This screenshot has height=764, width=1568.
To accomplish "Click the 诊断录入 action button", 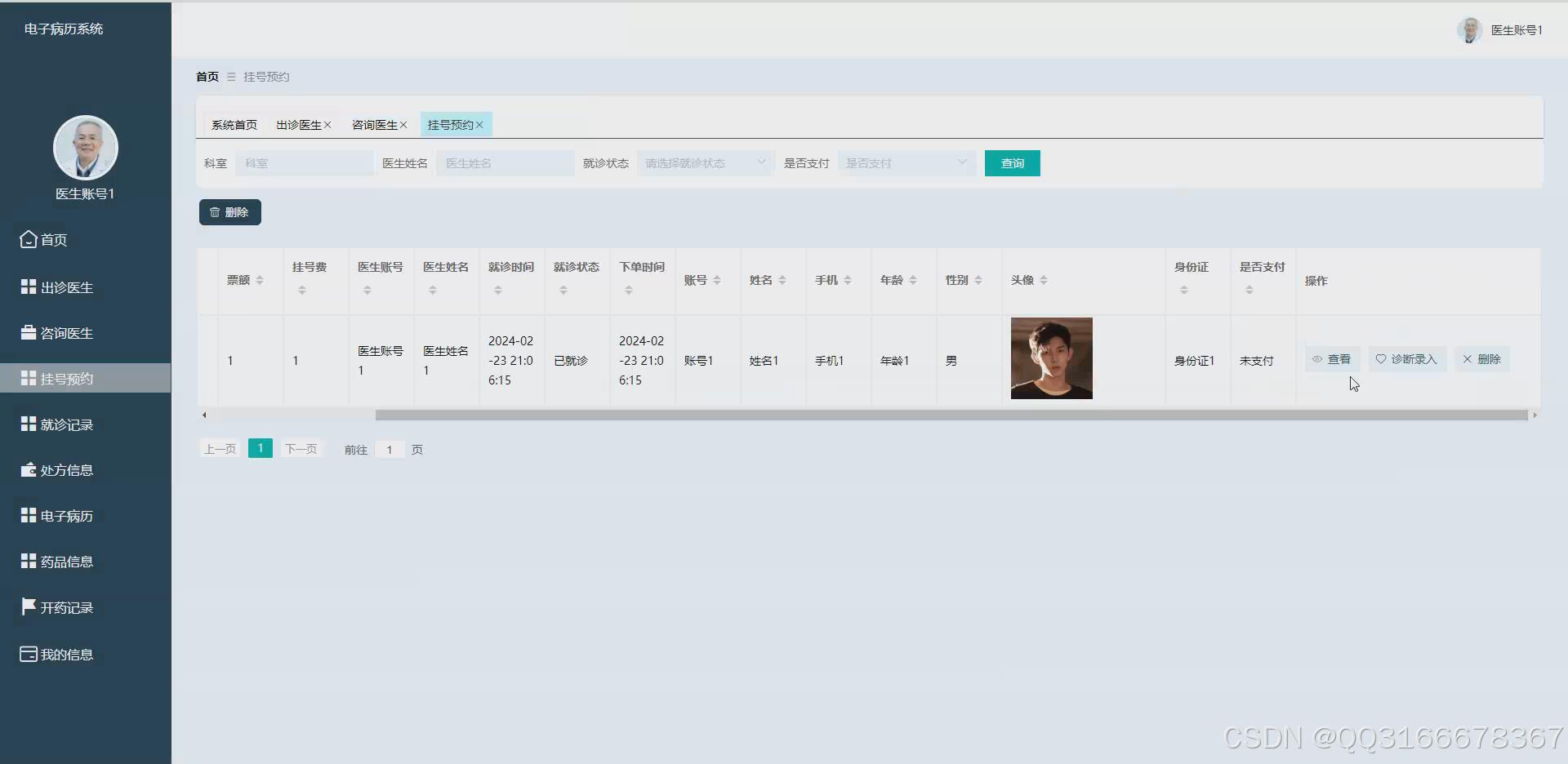I will (x=1406, y=358).
